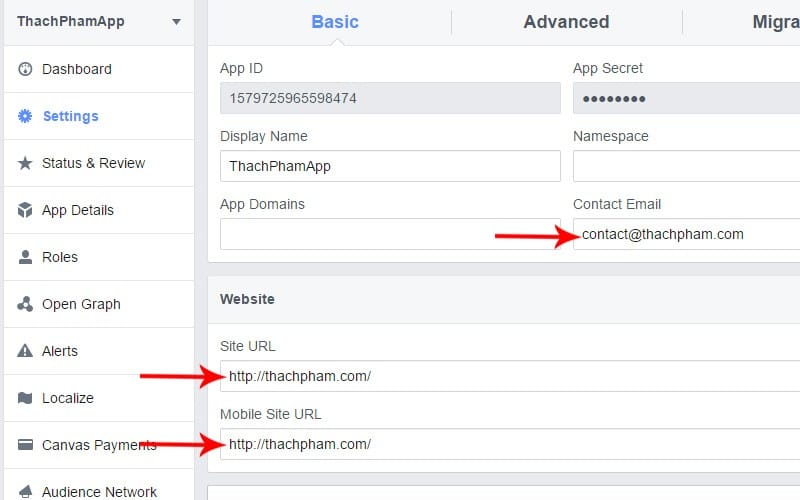800x500 pixels.
Task: Open the Settings sidebar item
Action: click(99, 116)
